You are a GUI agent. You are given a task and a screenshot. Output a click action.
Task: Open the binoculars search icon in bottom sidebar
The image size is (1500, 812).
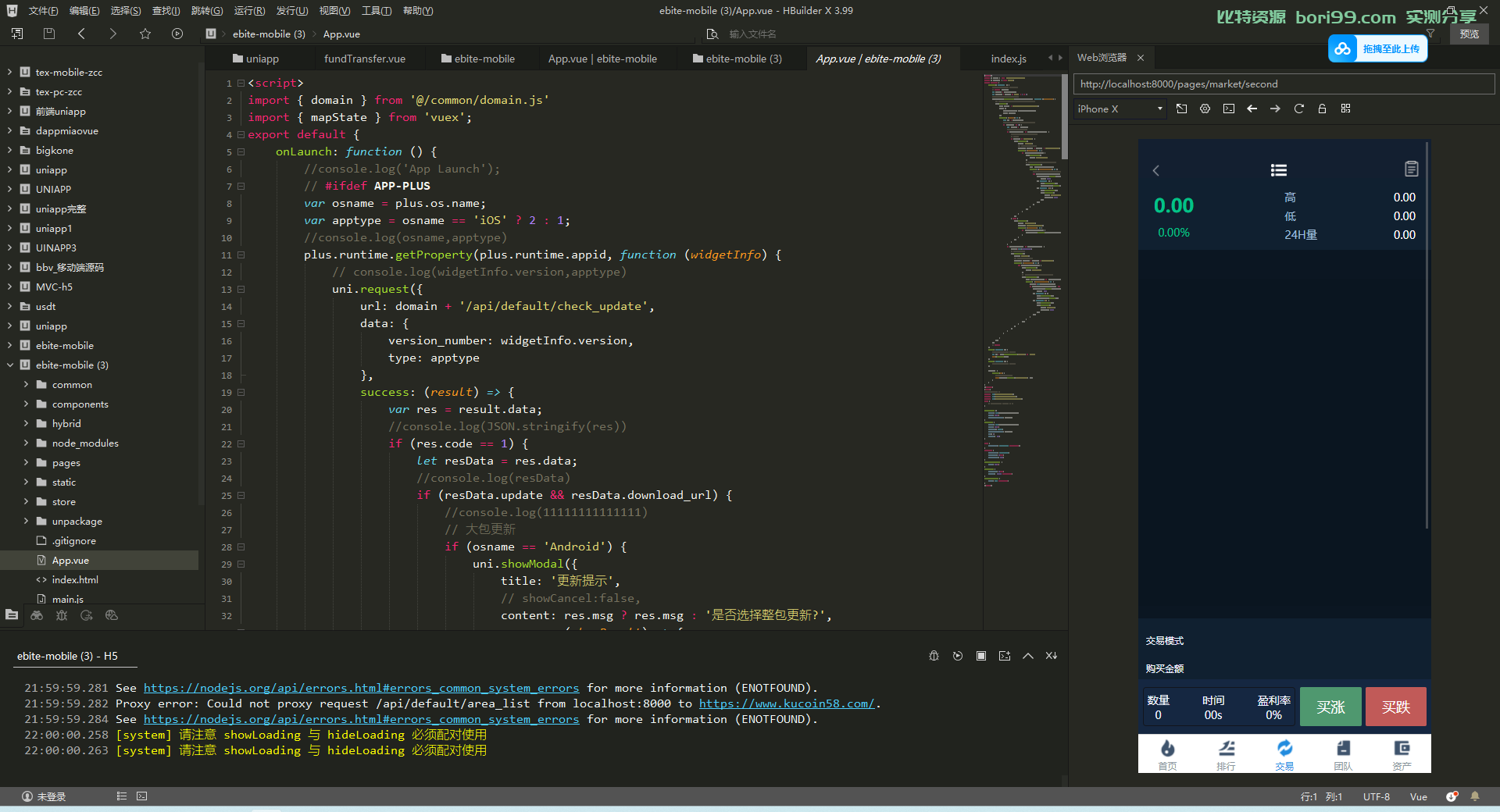[37, 615]
